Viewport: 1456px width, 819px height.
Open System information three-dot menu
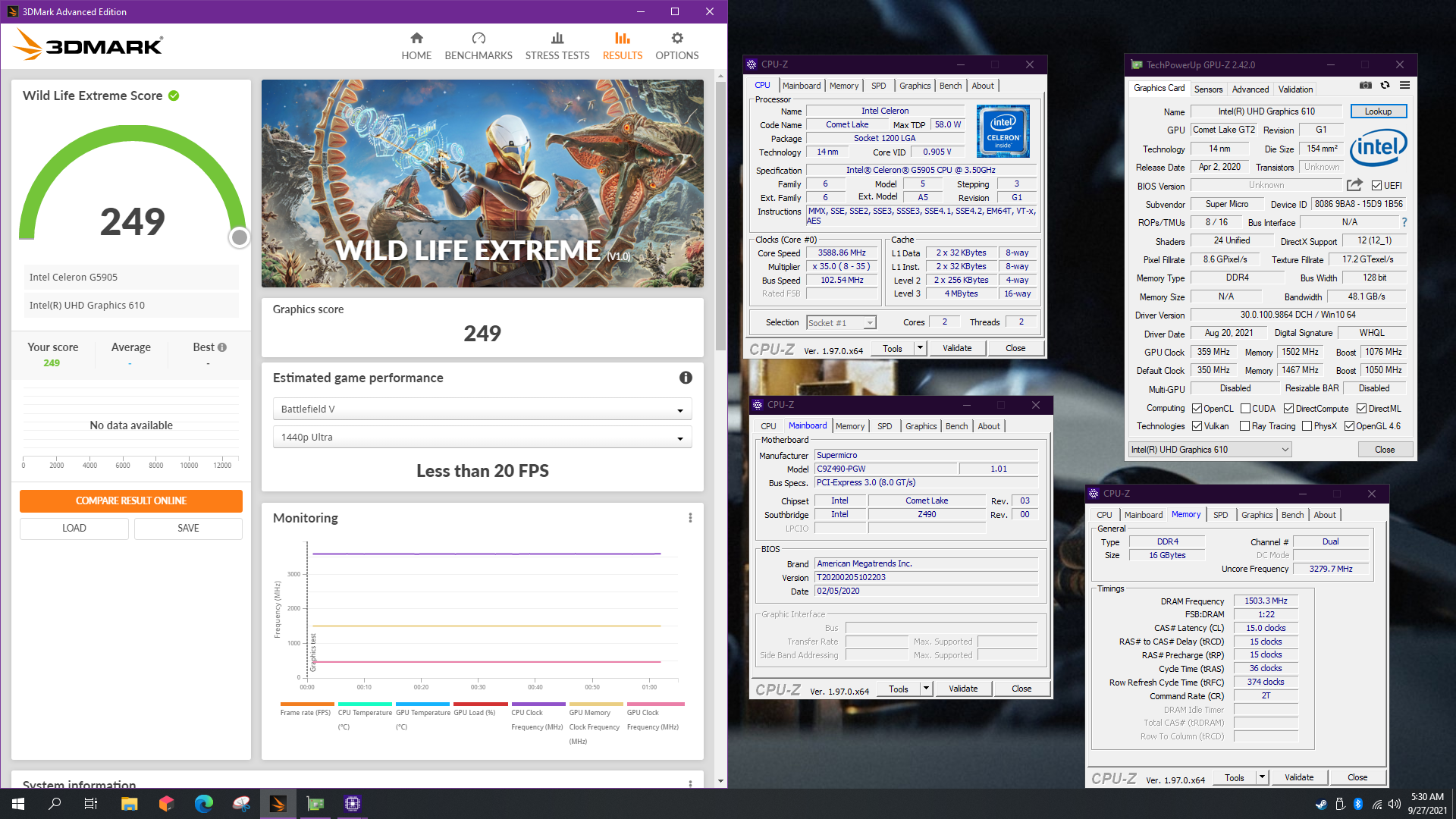[x=690, y=783]
